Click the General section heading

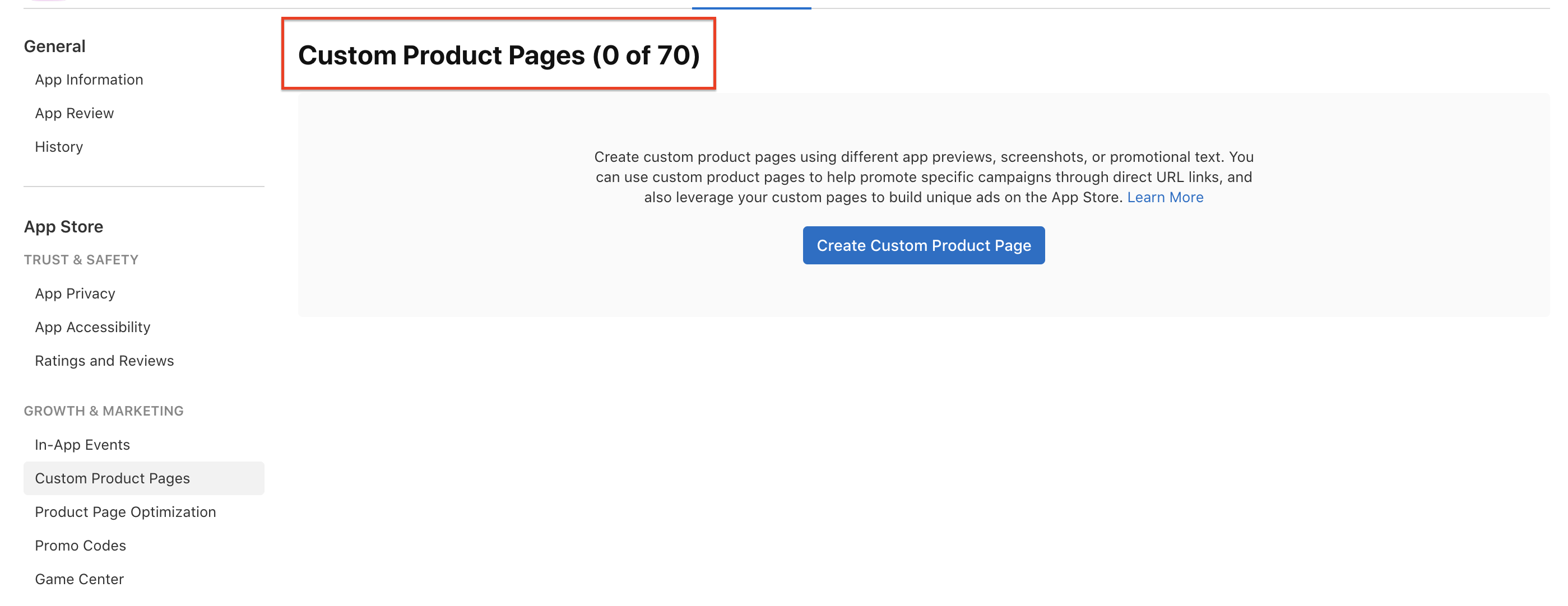(54, 45)
